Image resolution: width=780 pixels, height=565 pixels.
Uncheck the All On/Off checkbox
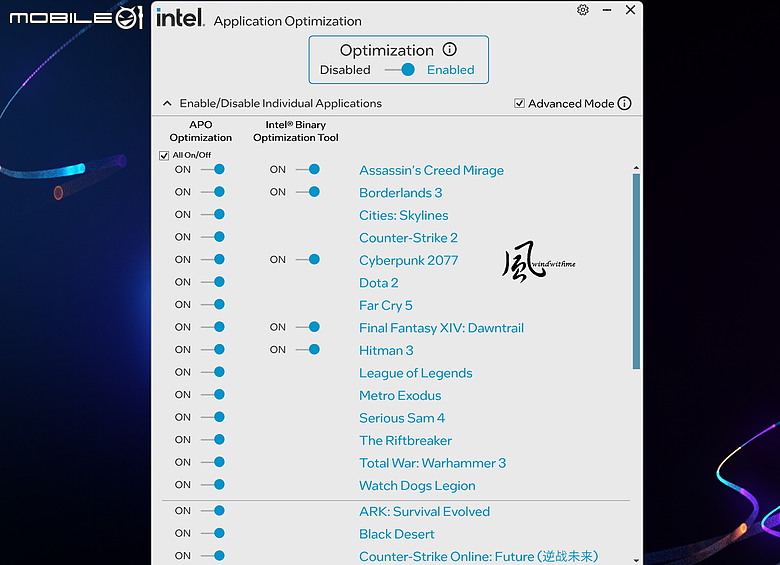[x=164, y=155]
